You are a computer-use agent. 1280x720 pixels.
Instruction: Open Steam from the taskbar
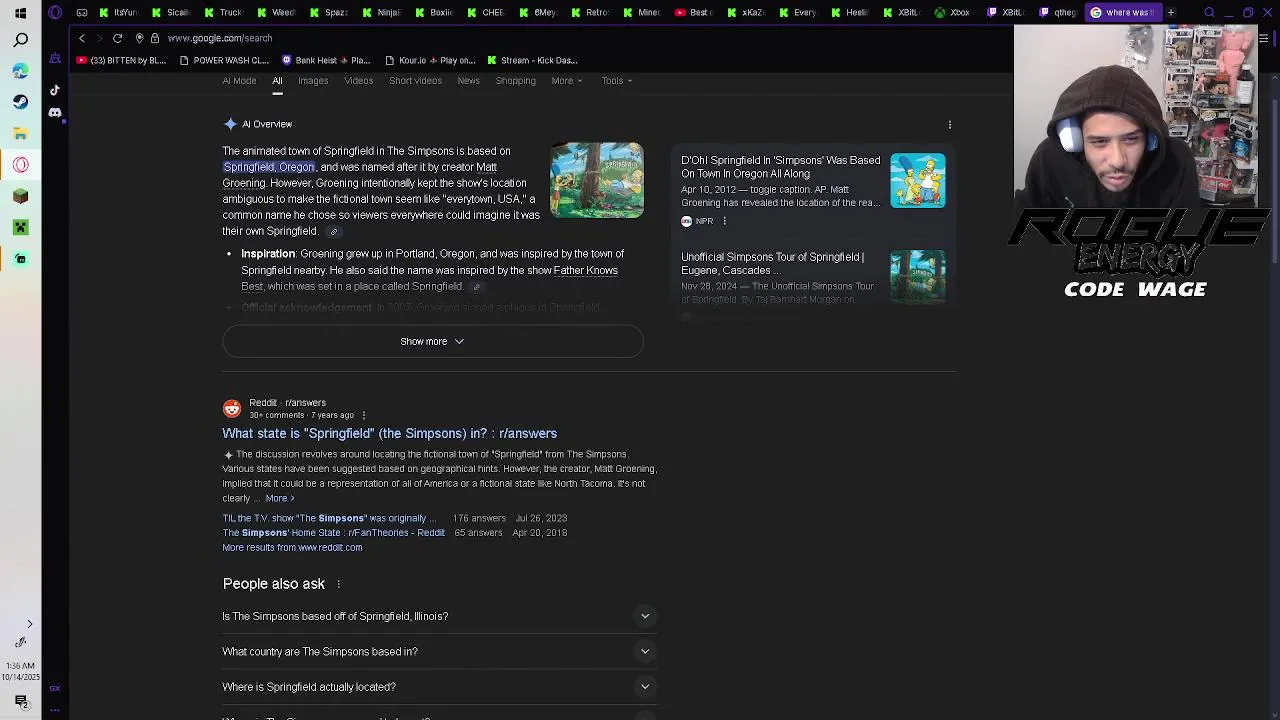[20, 102]
